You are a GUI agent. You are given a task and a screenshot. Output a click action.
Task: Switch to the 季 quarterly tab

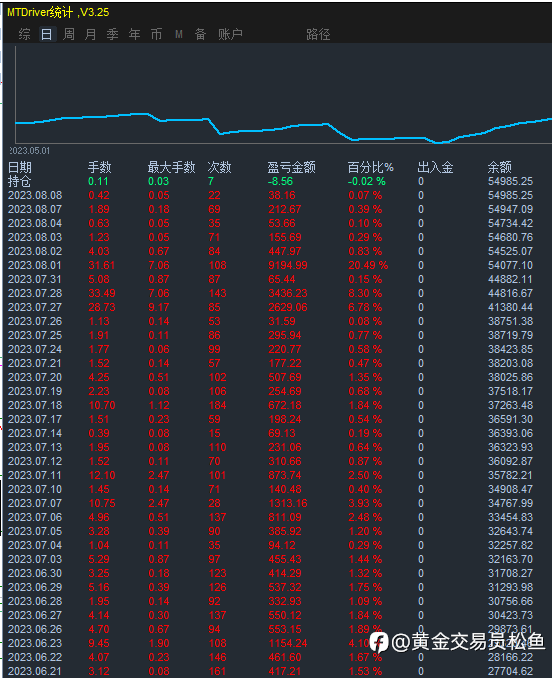coord(112,34)
